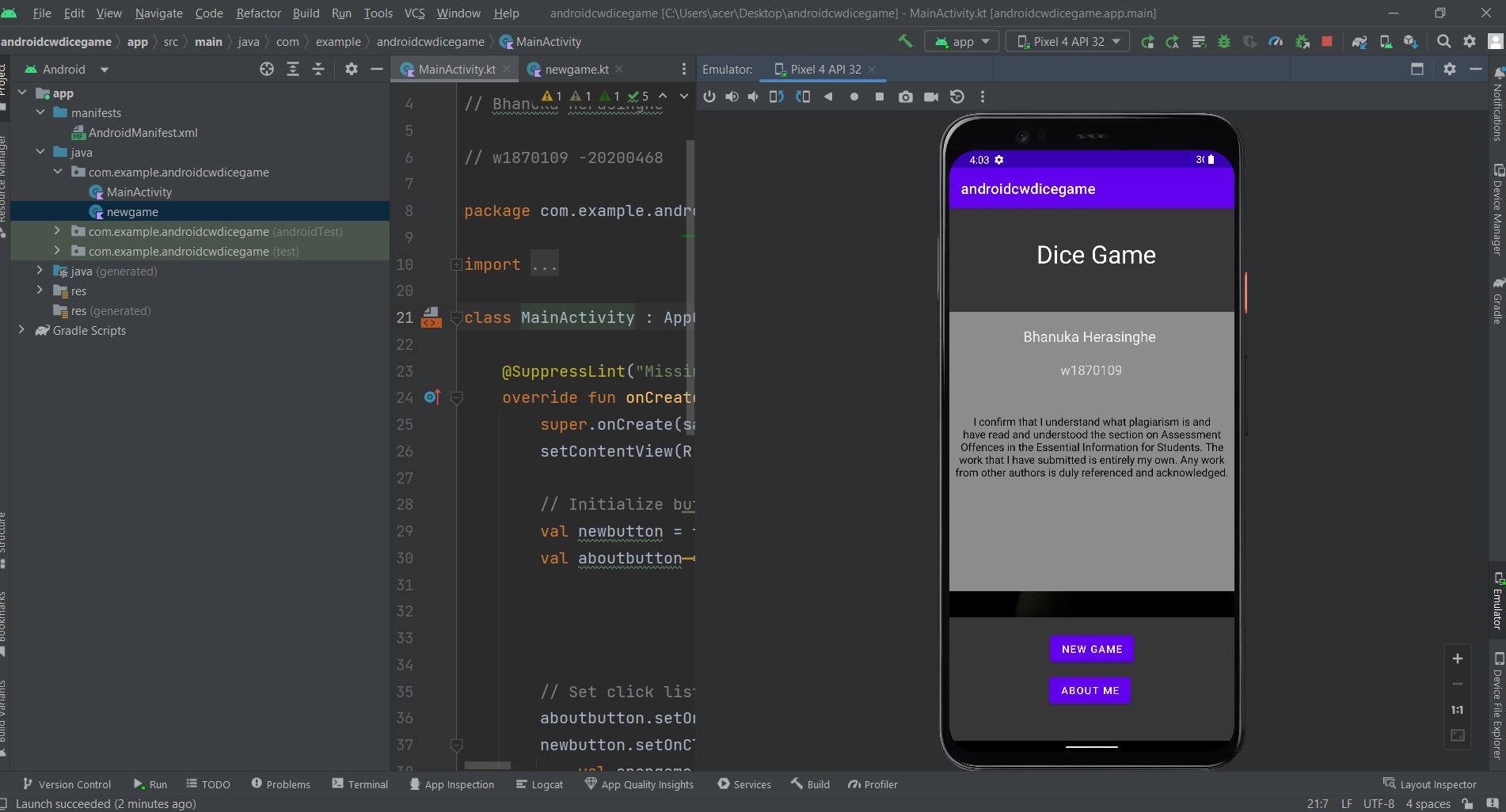The width and height of the screenshot is (1506, 812).
Task: Start screen recording in the emulator toolbar
Action: coord(931,97)
